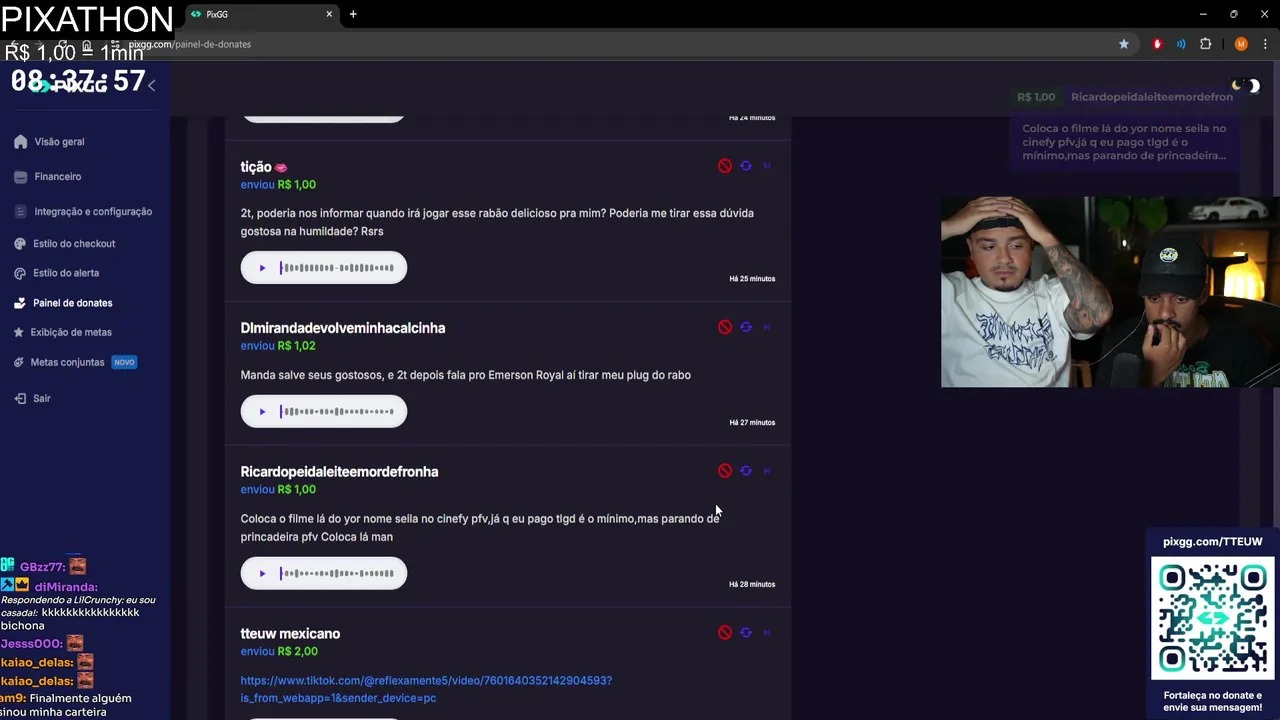1280x720 pixels.
Task: Open the Chrome three-dot menu
Action: pos(1264,44)
